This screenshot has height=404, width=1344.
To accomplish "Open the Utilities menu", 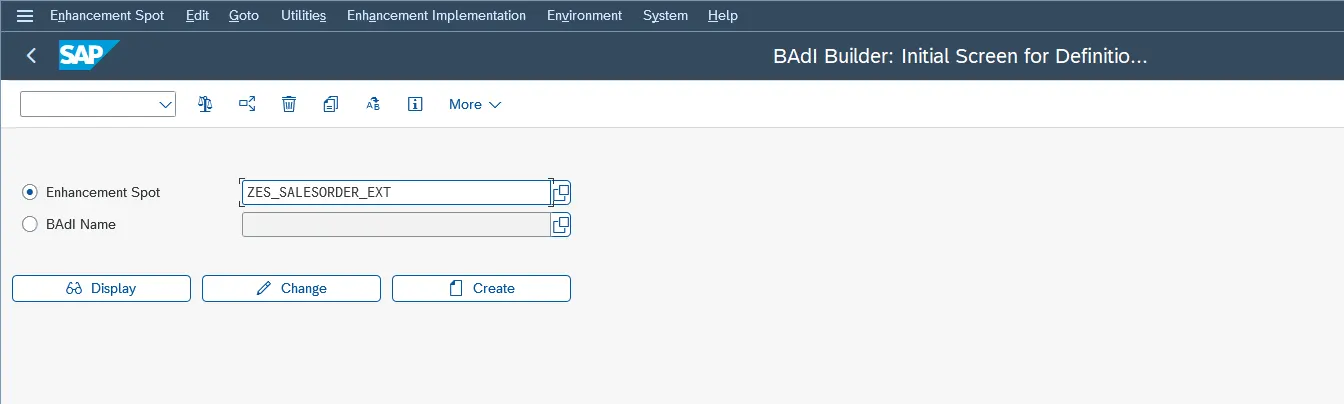I will pyautogui.click(x=303, y=16).
